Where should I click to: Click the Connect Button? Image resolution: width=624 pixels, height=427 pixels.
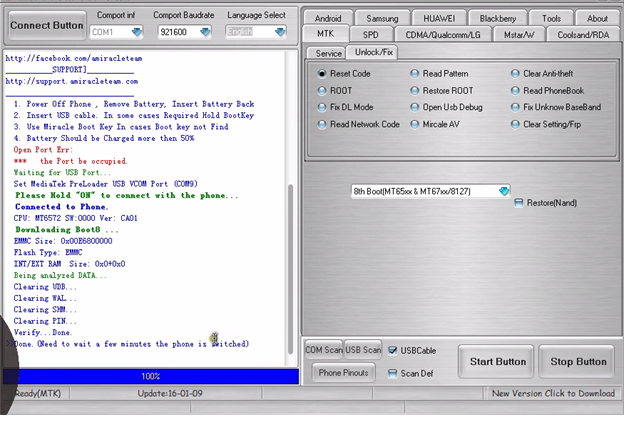(47, 25)
